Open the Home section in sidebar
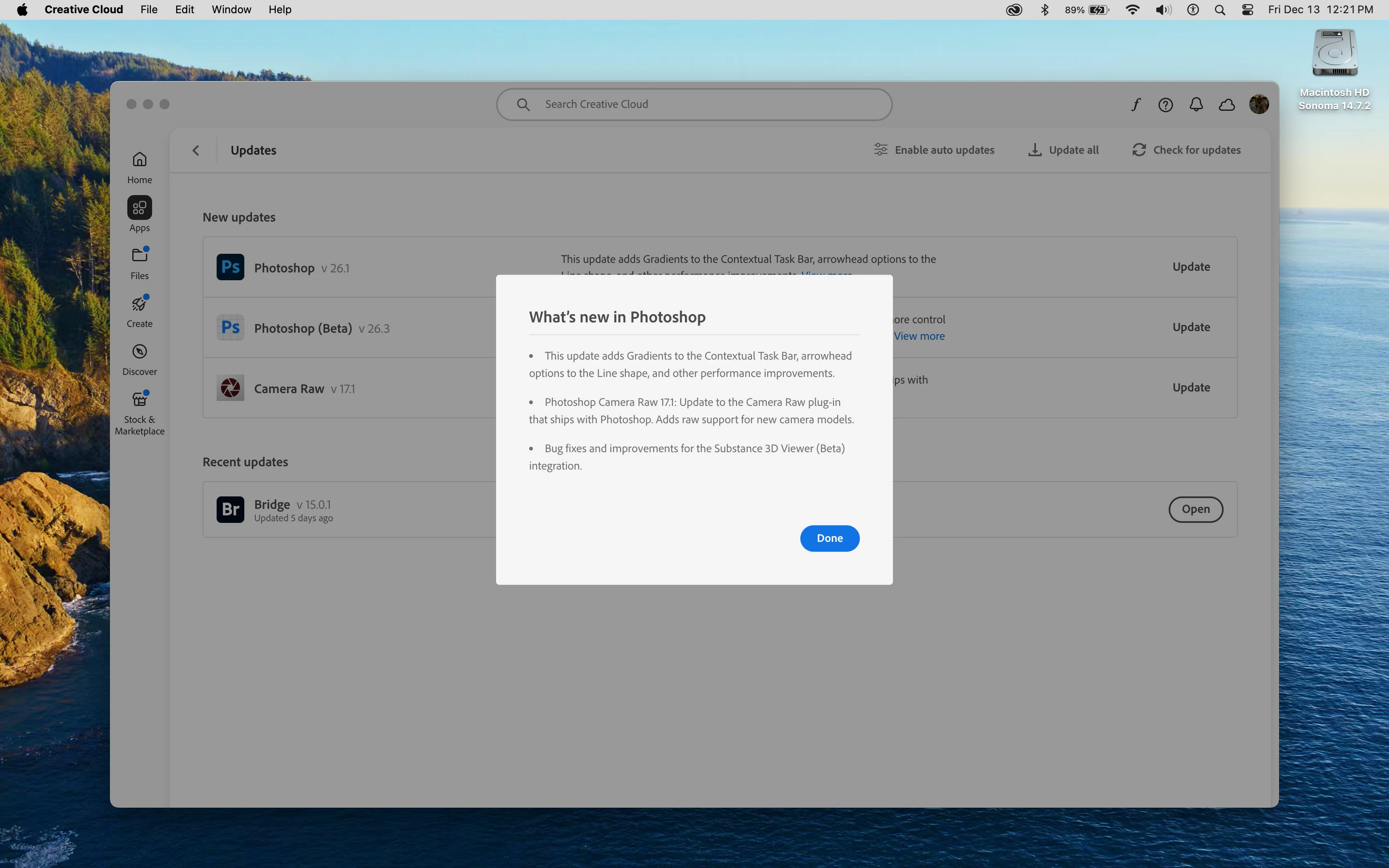This screenshot has width=1389, height=868. coord(139,167)
